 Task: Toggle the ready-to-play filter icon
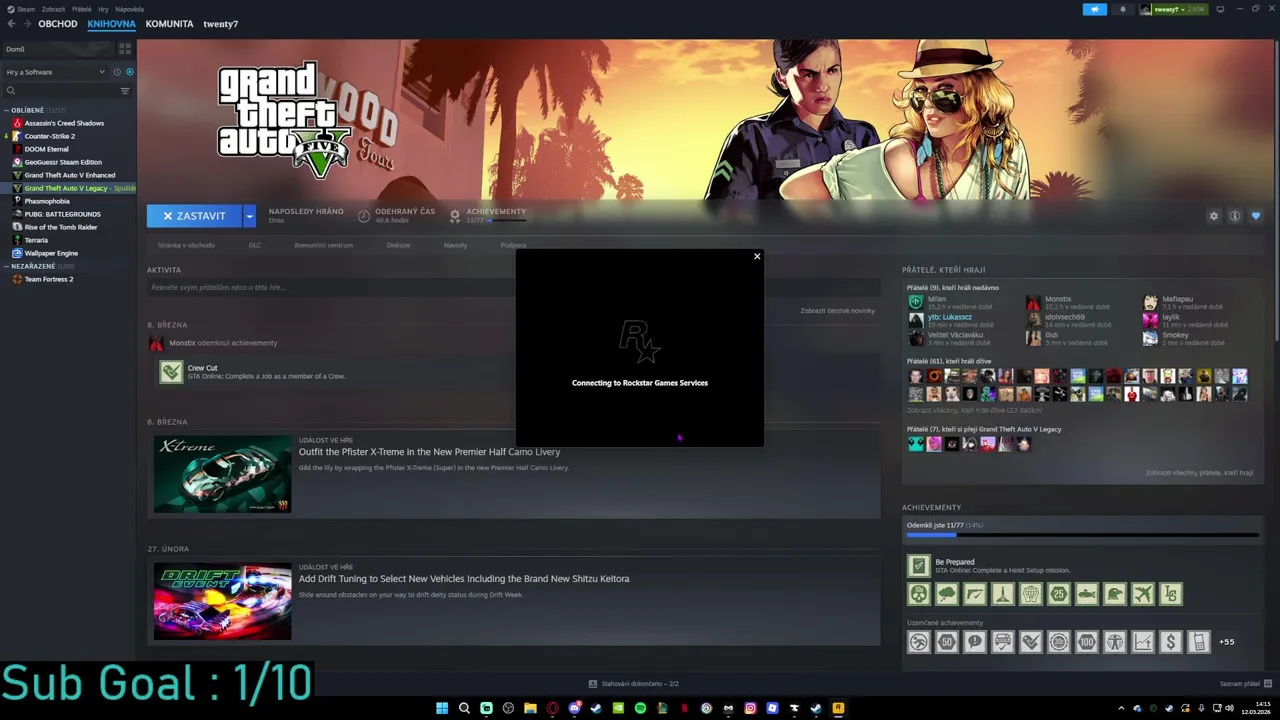[130, 72]
